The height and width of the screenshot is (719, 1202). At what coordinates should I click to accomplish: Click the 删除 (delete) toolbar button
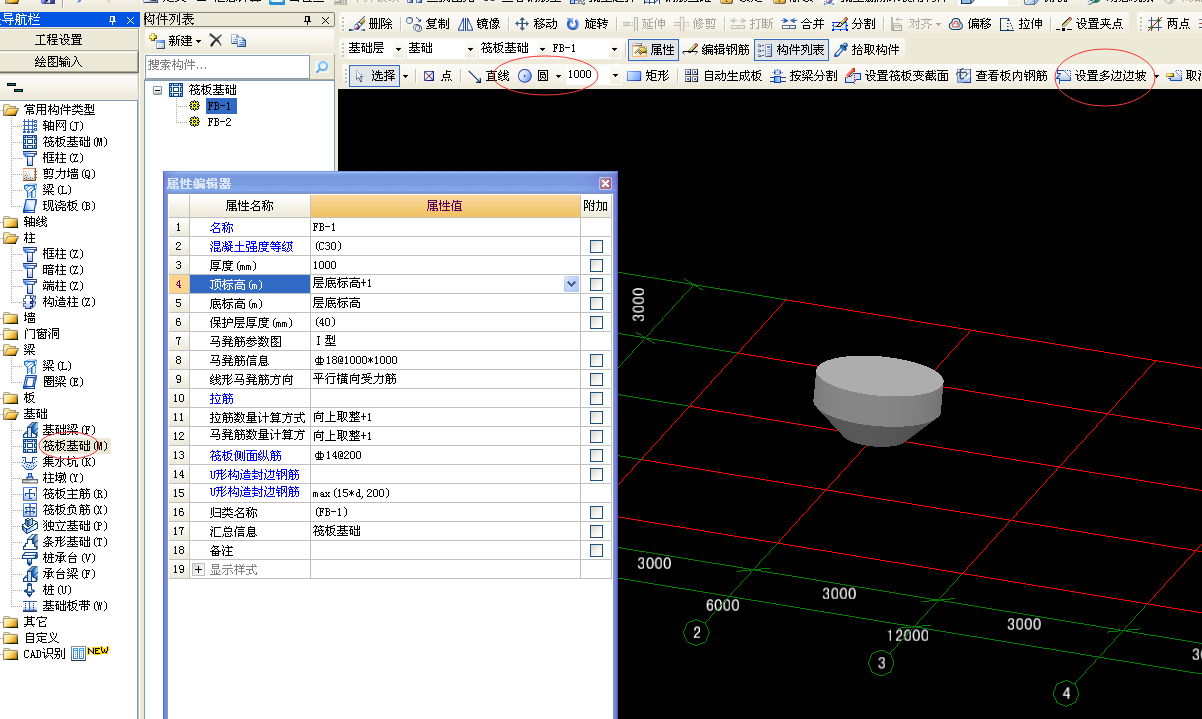371,24
